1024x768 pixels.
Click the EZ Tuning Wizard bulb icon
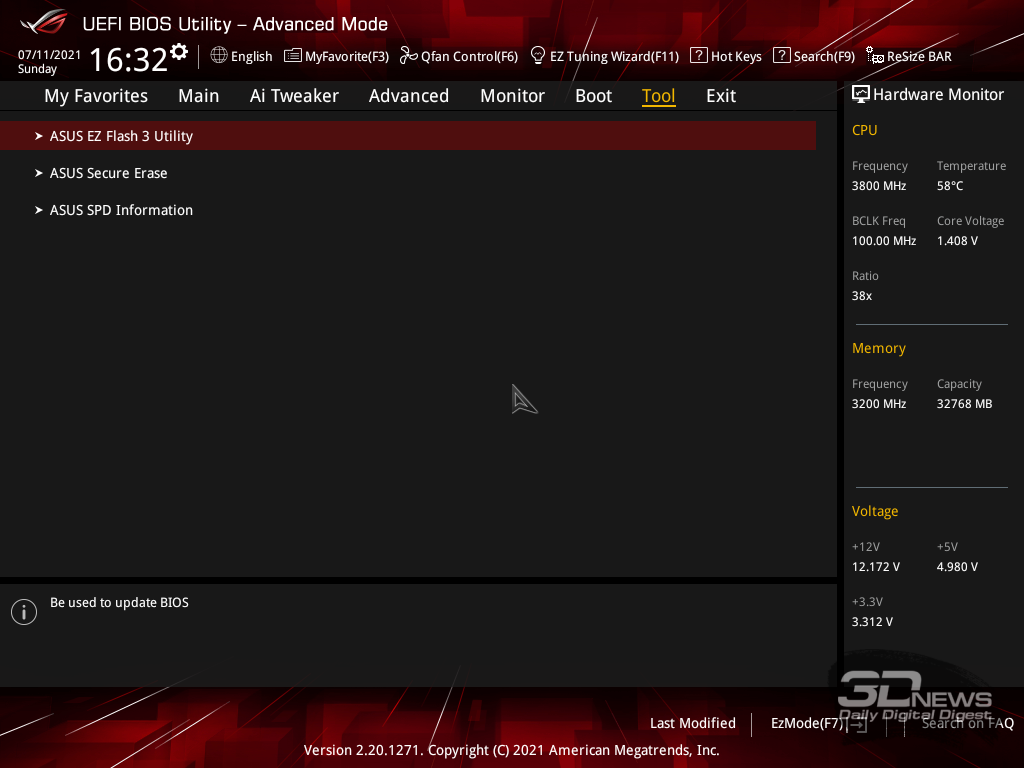(x=538, y=56)
